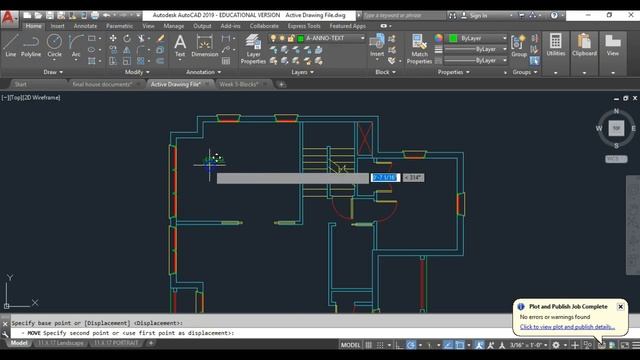Open Layer Properties manager
640x360 pixels.
(253, 49)
